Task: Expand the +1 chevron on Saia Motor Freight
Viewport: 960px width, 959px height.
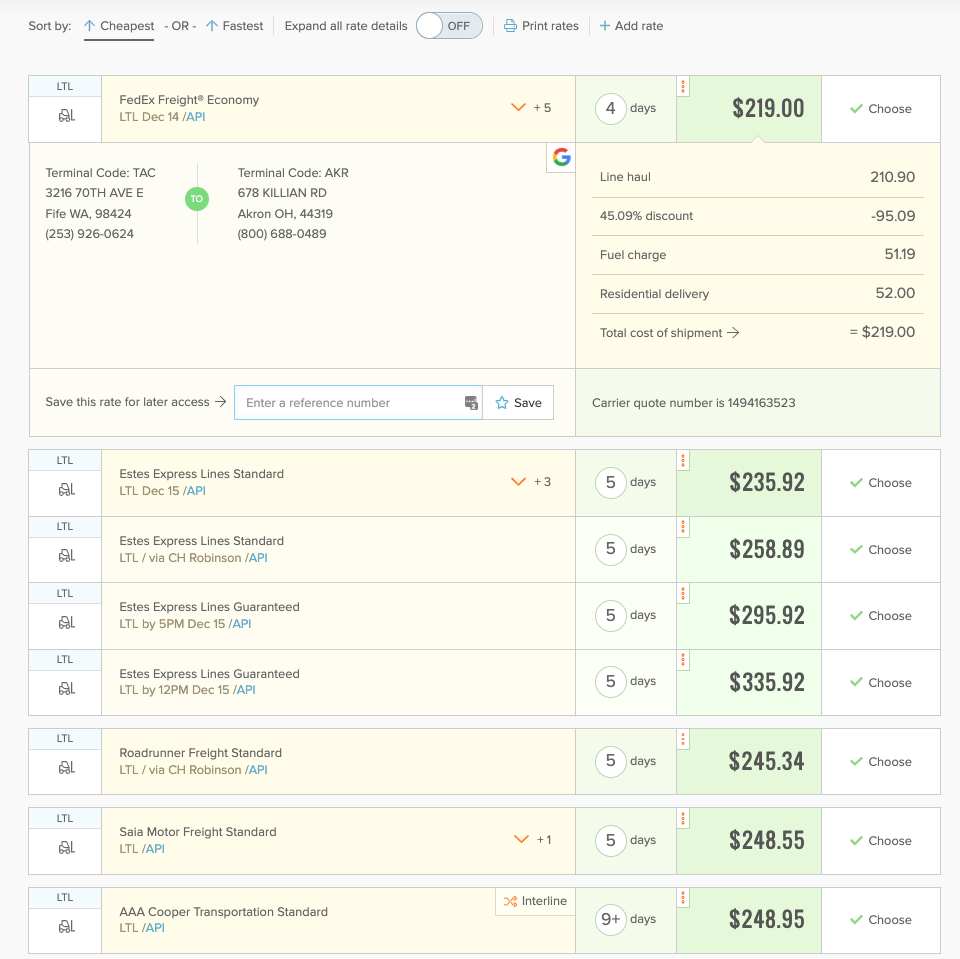Action: pos(521,840)
